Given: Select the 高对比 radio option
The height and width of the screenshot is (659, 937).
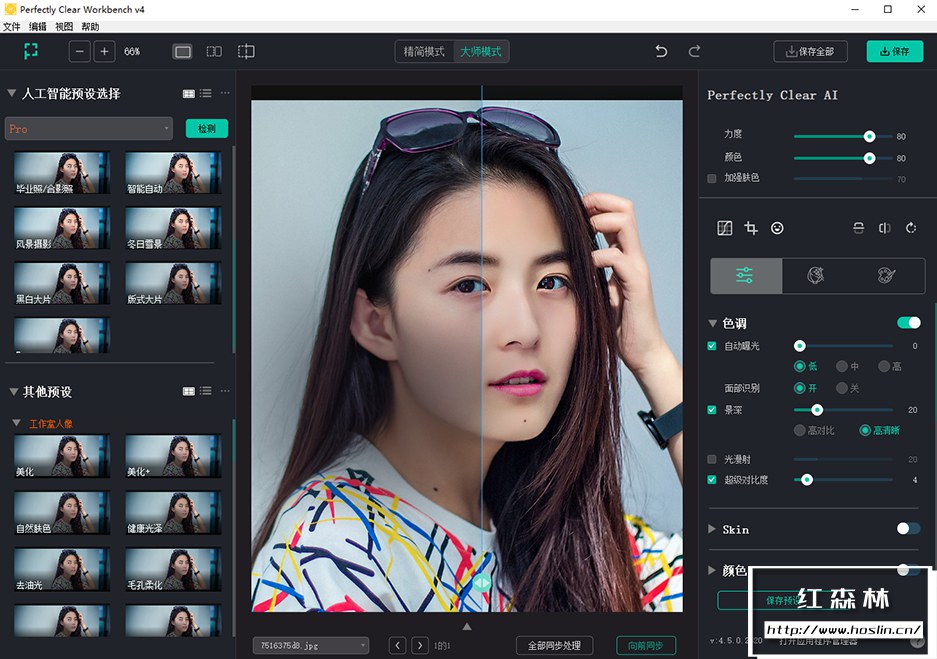Looking at the screenshot, I should point(800,430).
